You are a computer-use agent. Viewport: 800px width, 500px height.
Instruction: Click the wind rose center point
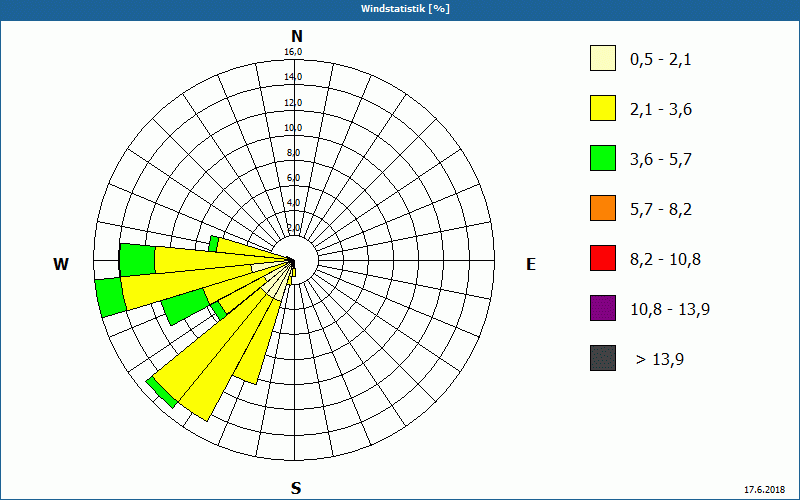(x=294, y=261)
